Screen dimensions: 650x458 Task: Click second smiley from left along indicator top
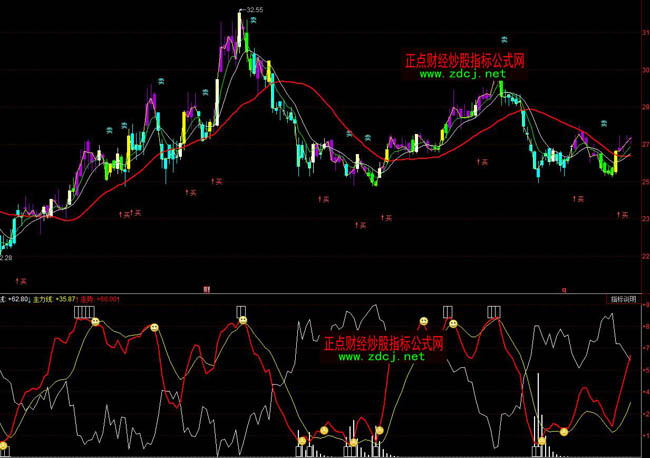155,328
